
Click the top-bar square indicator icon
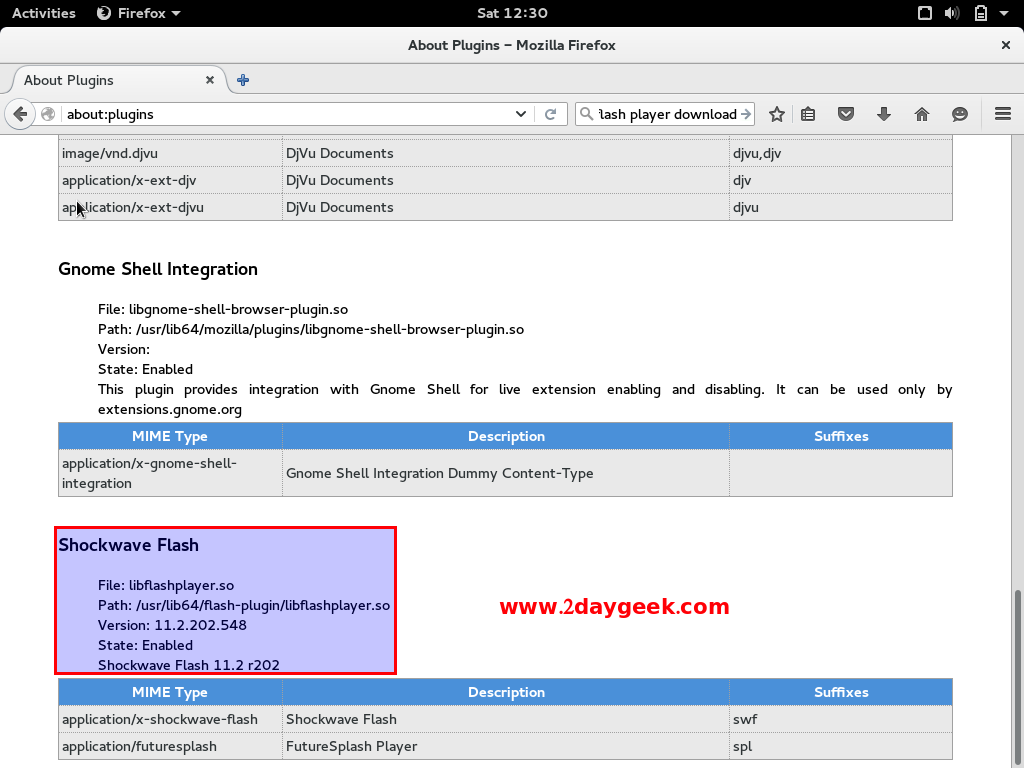pyautogui.click(x=925, y=13)
